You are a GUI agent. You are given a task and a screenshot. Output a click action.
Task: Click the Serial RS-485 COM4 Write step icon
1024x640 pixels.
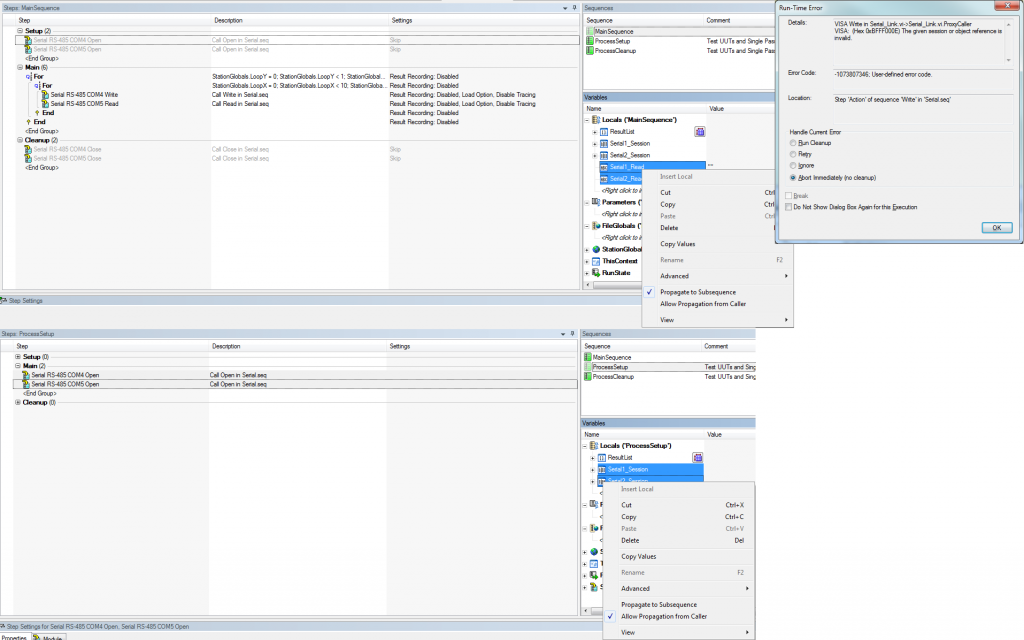[45, 94]
